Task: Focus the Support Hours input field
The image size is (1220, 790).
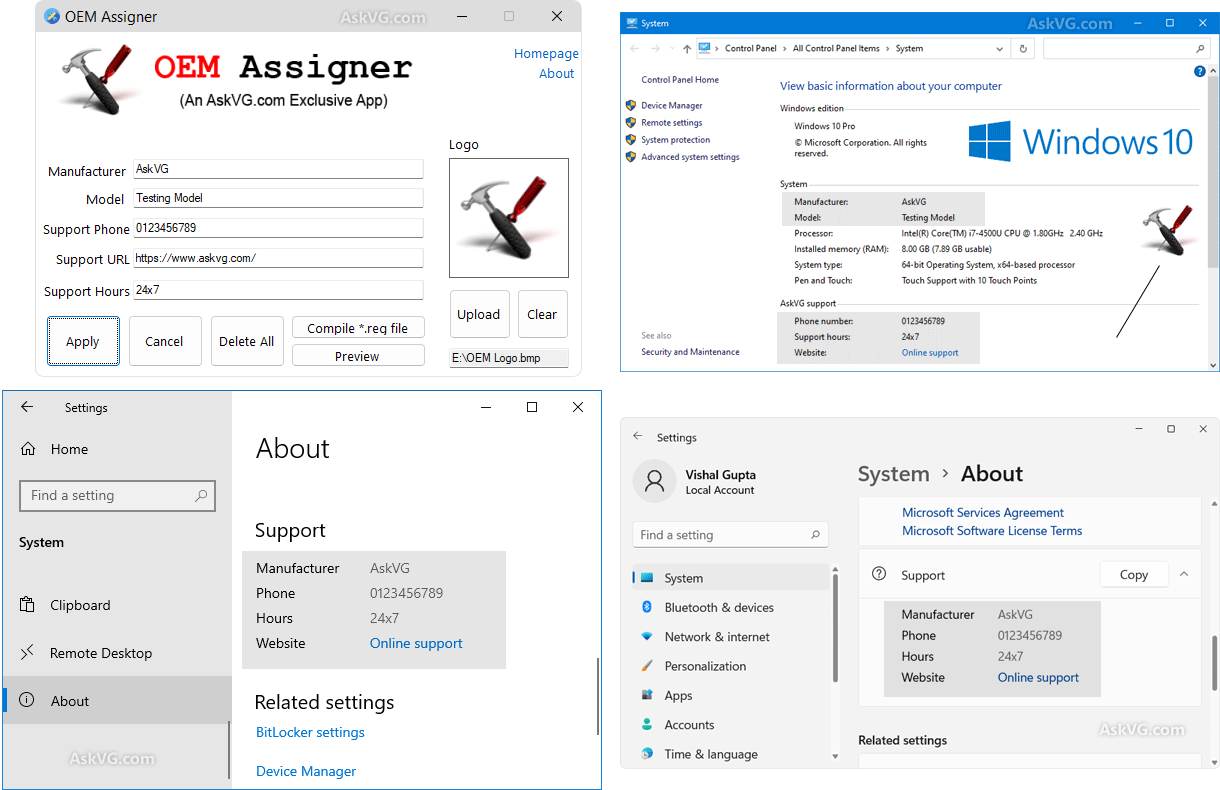Action: 278,290
